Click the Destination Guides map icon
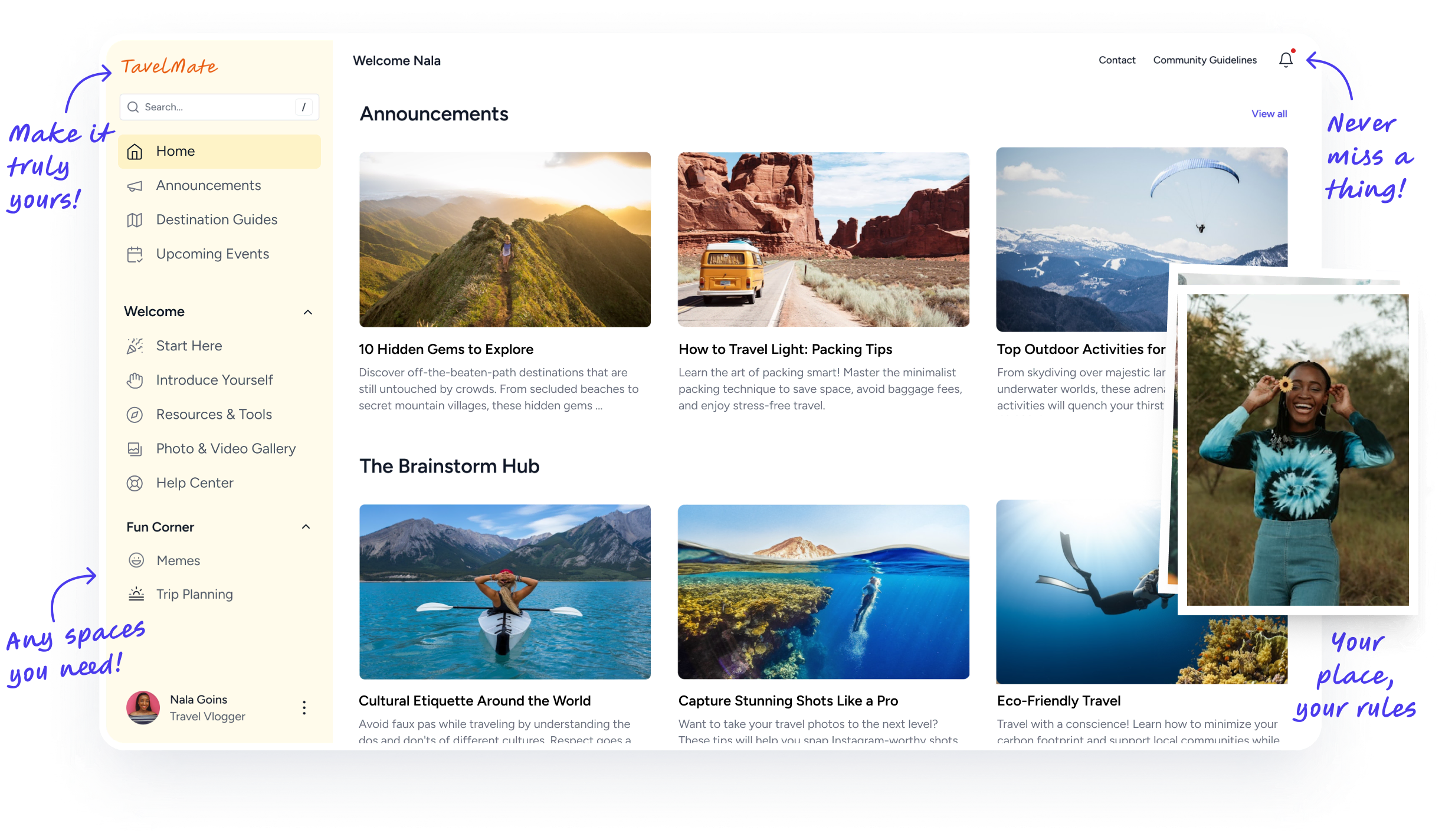Viewport: 1442px width, 840px height. pos(135,220)
